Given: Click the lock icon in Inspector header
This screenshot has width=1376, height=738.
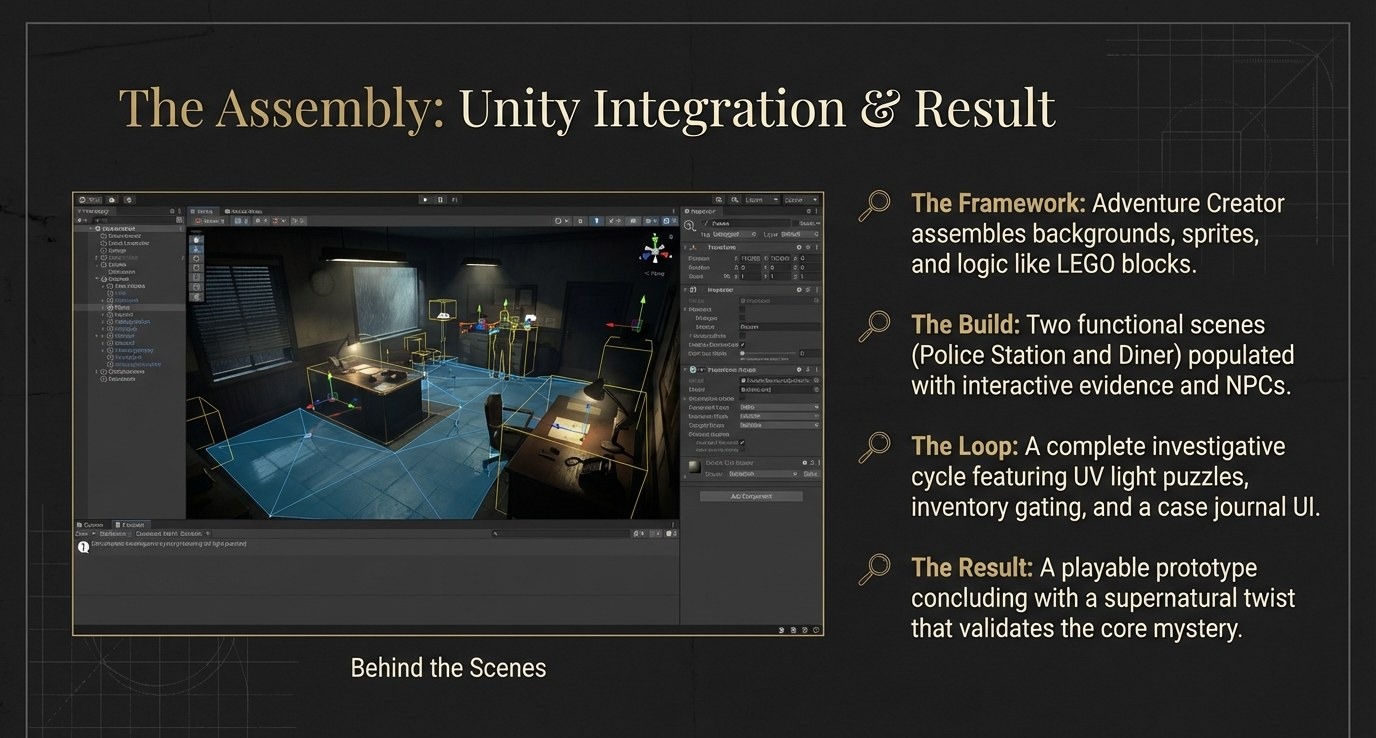Looking at the screenshot, I should (x=806, y=211).
